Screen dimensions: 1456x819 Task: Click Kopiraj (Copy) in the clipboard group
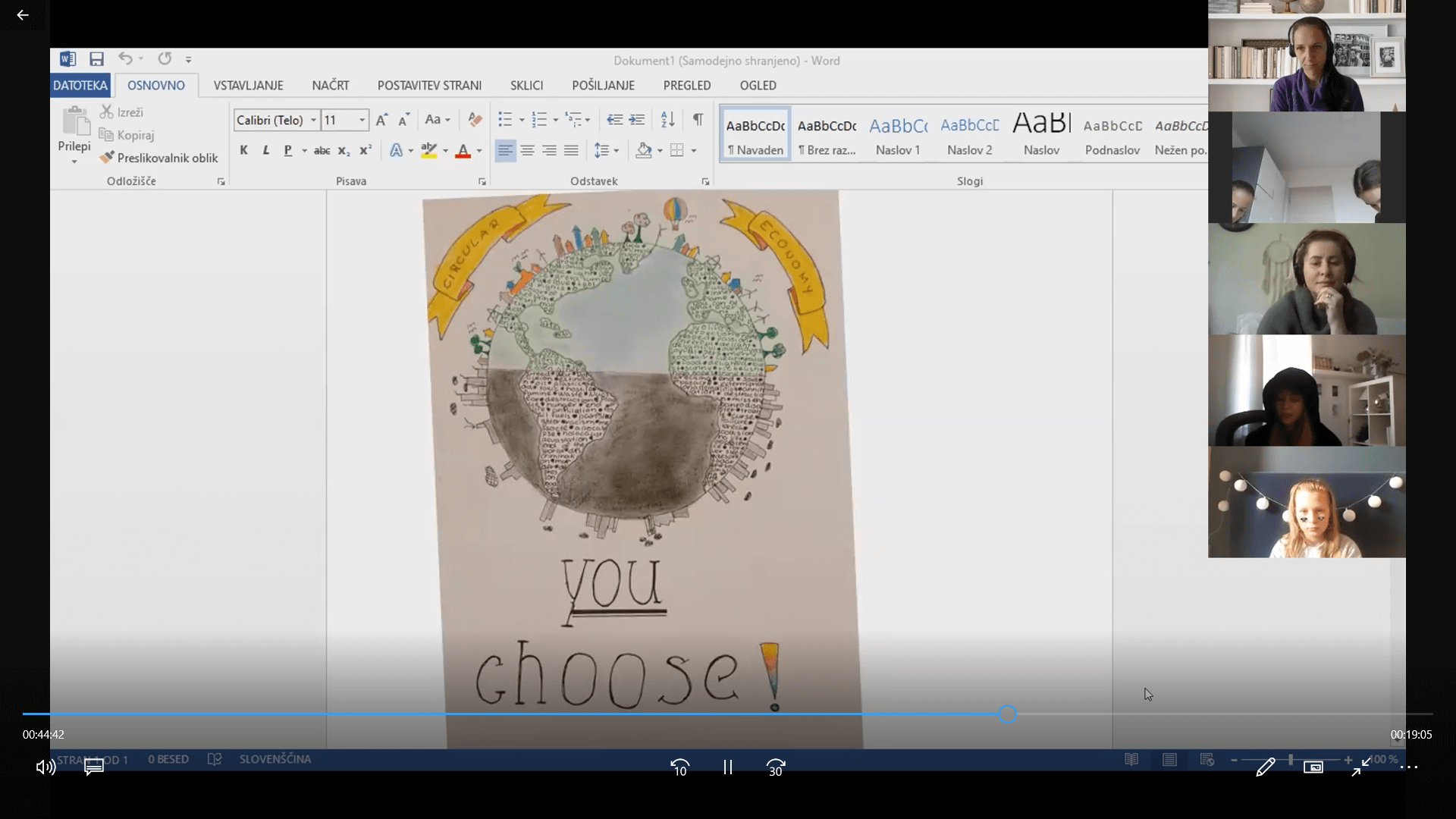click(x=127, y=135)
